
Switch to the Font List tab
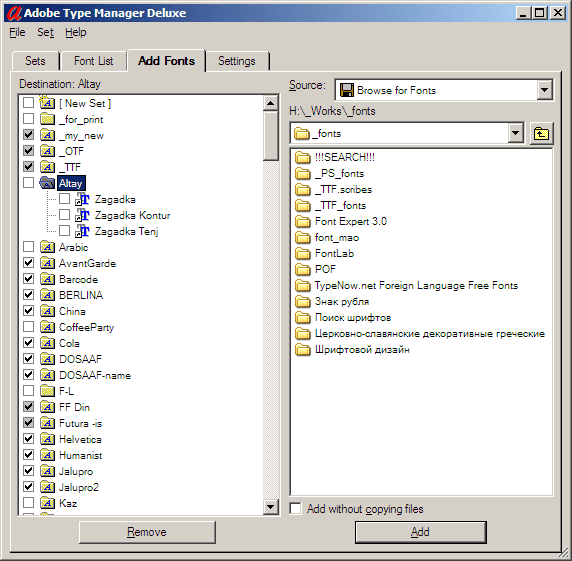93,61
